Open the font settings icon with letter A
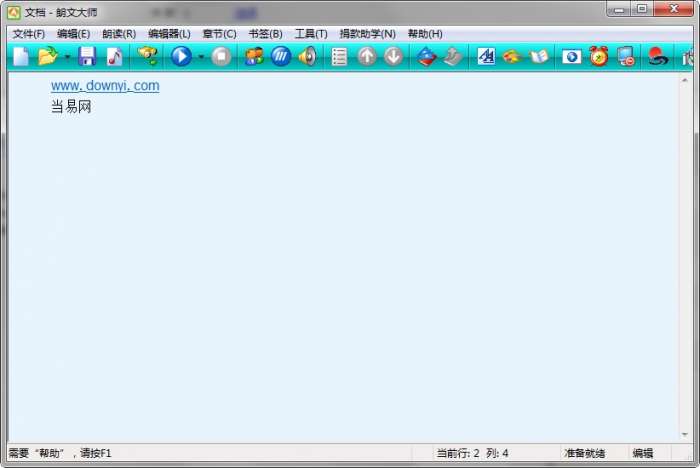The image size is (700, 468). point(486,57)
